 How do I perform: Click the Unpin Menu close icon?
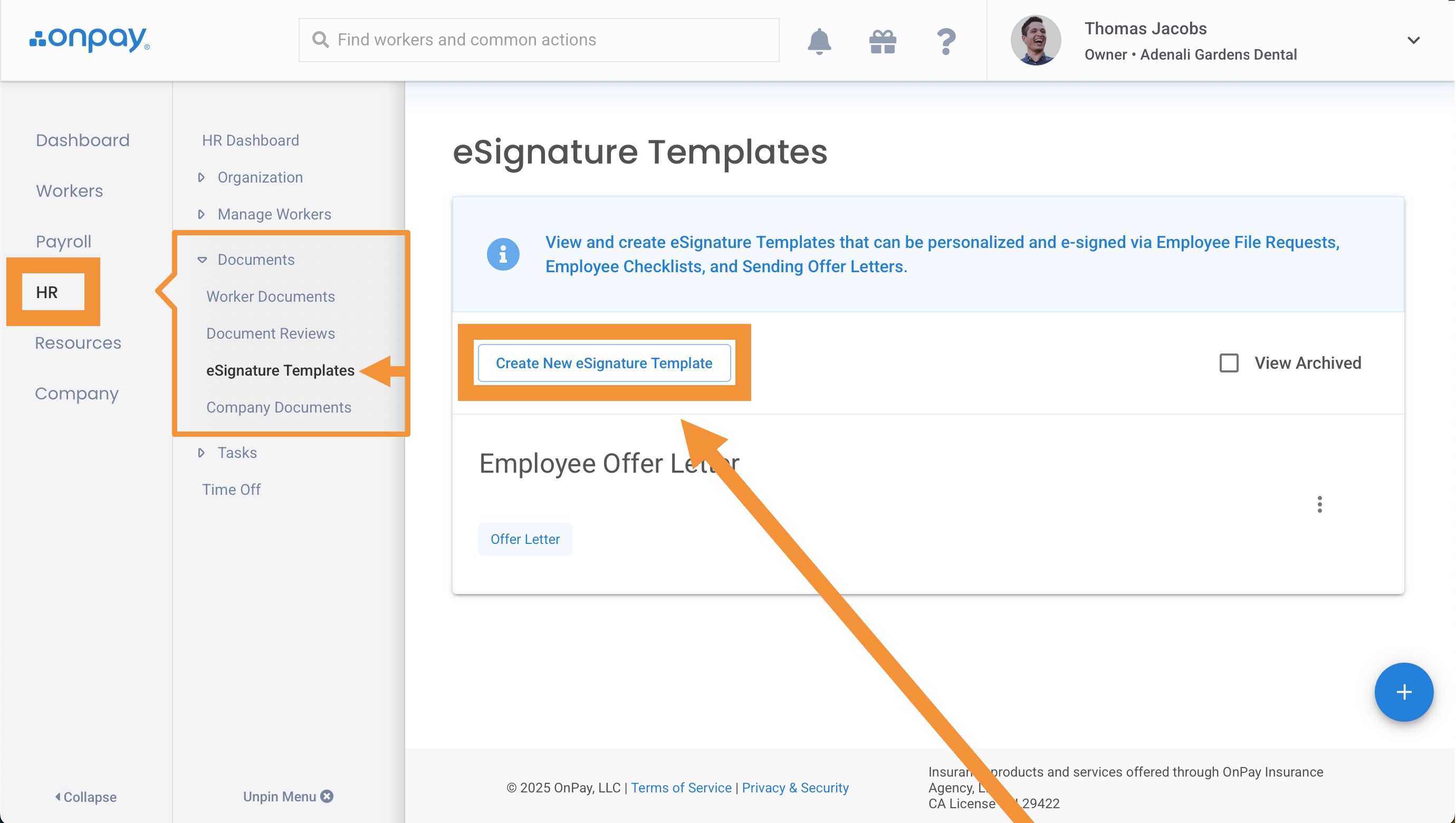327,796
